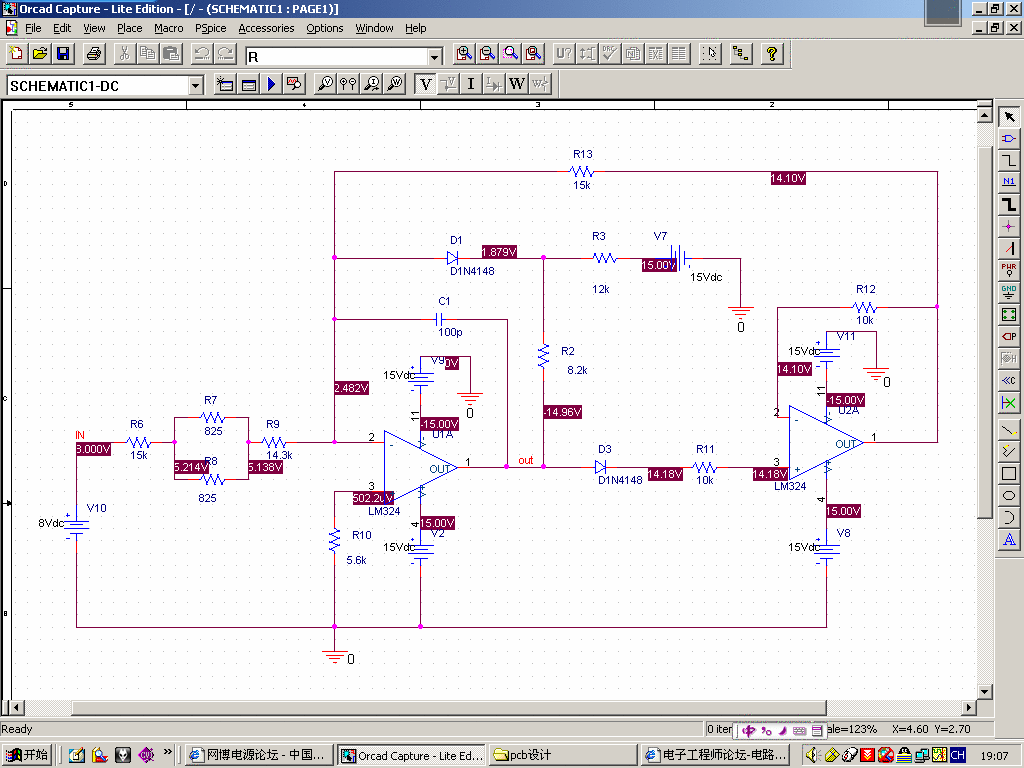
Task: Toggle bias voltage display (V button)
Action: pyautogui.click(x=426, y=84)
